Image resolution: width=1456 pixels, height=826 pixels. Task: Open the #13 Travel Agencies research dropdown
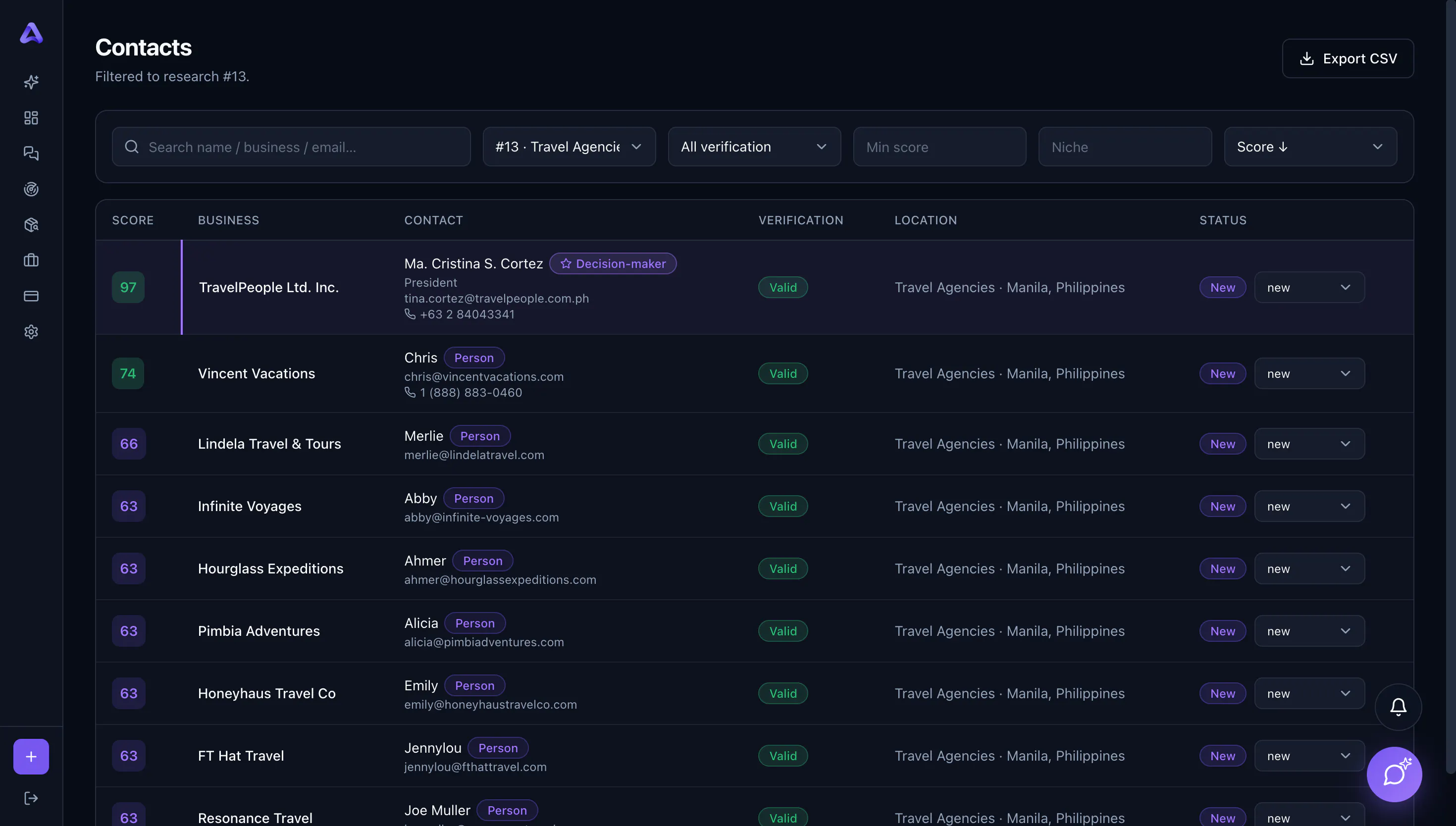tap(569, 147)
